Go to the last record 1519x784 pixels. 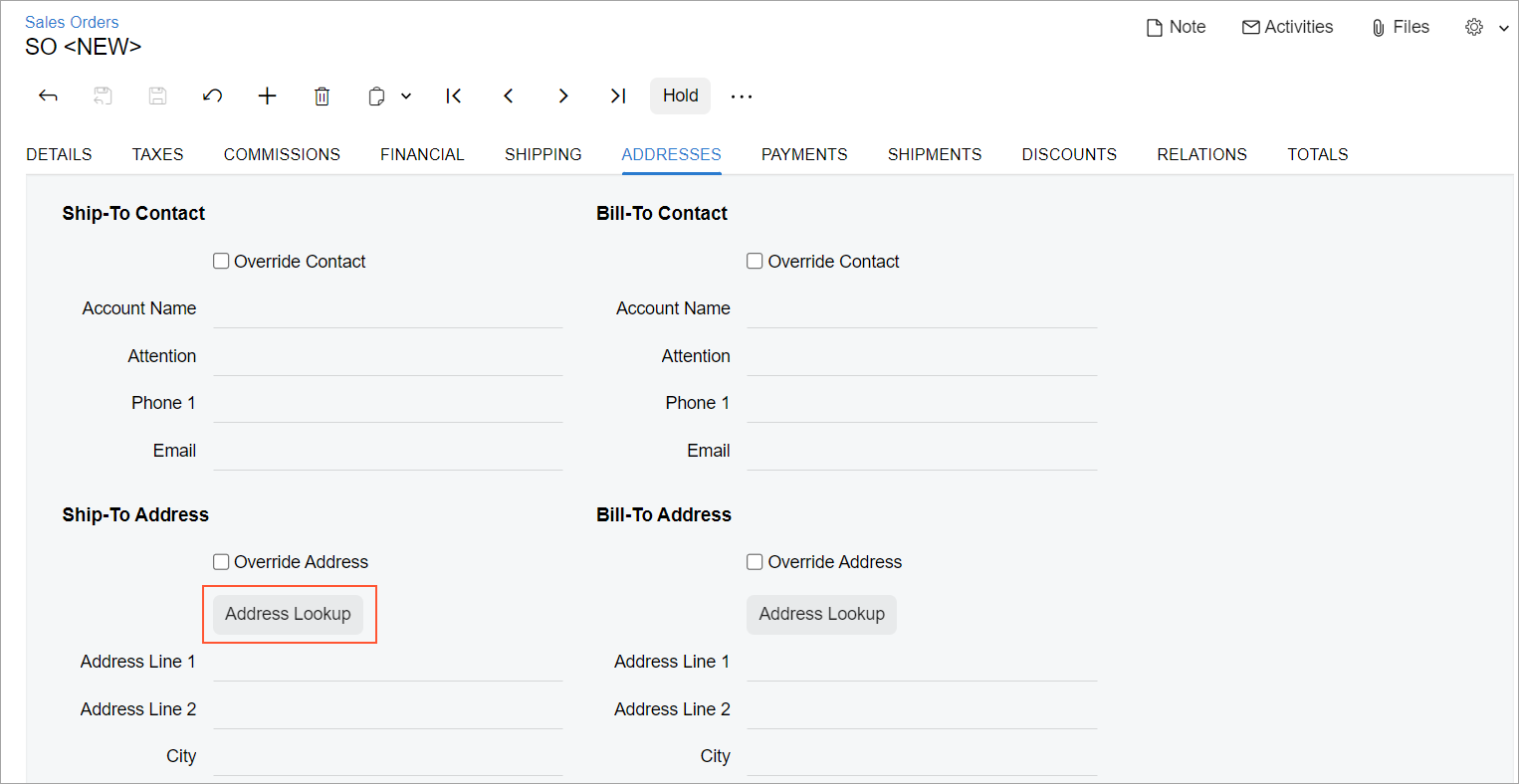[x=618, y=96]
